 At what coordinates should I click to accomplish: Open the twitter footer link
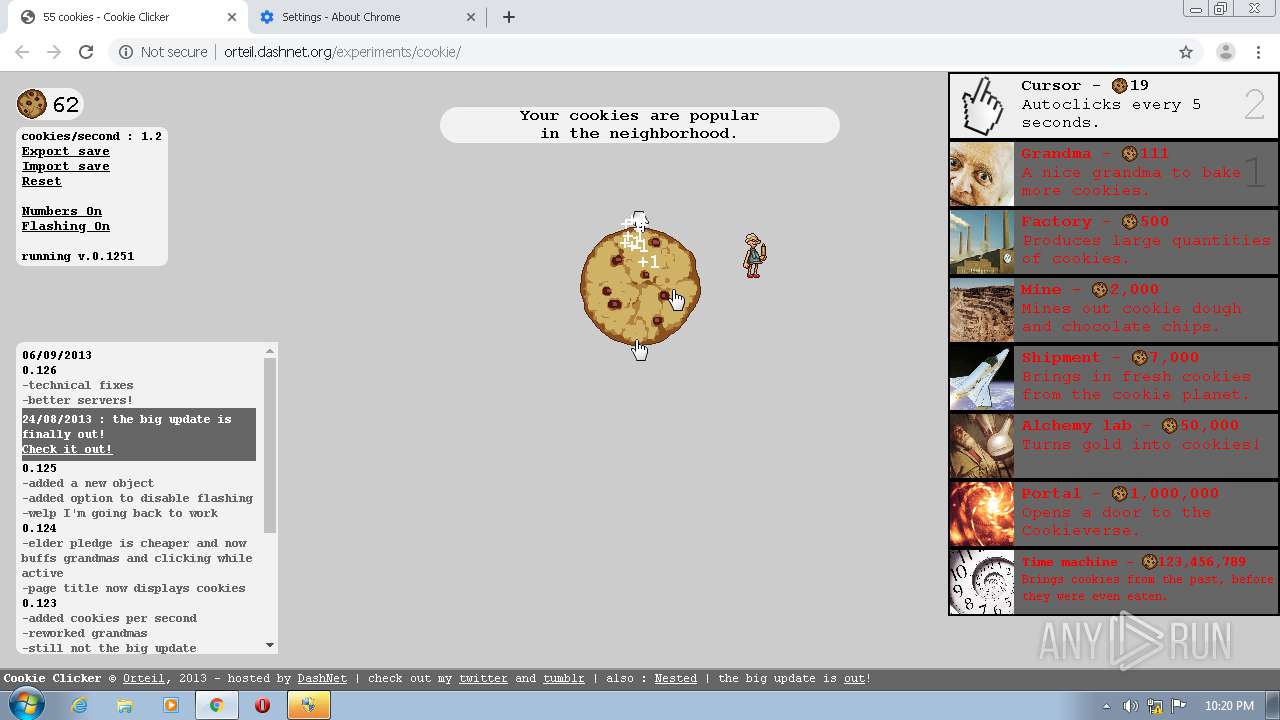(483, 678)
